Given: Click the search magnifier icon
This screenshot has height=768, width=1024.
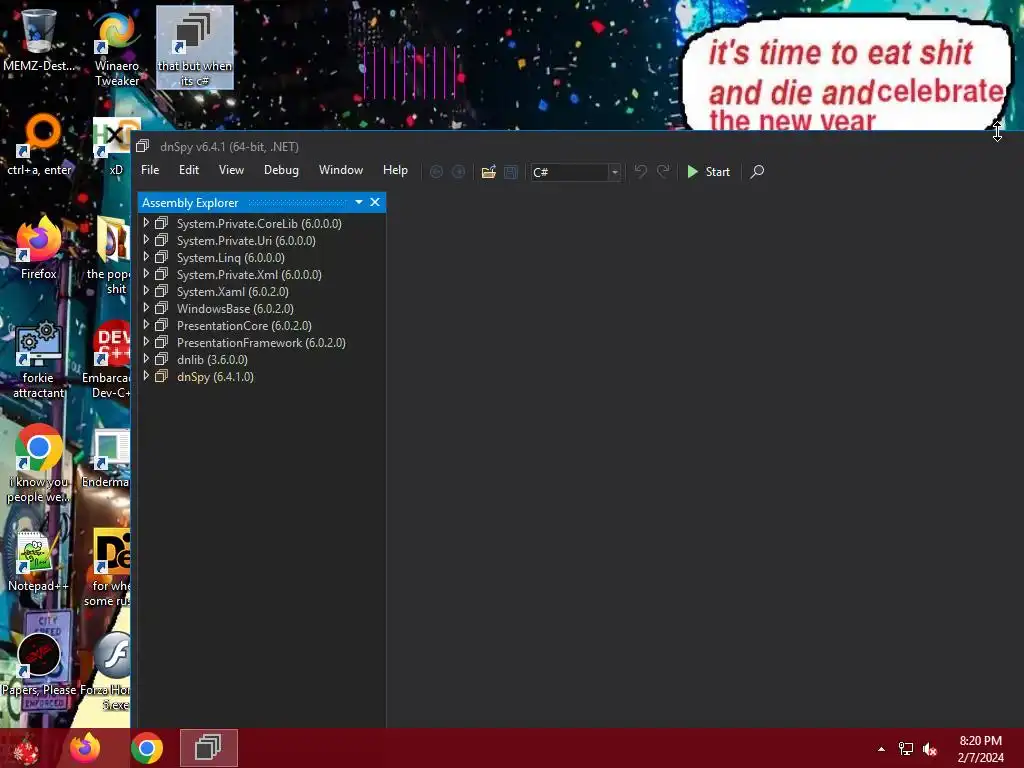Looking at the screenshot, I should coord(757,172).
